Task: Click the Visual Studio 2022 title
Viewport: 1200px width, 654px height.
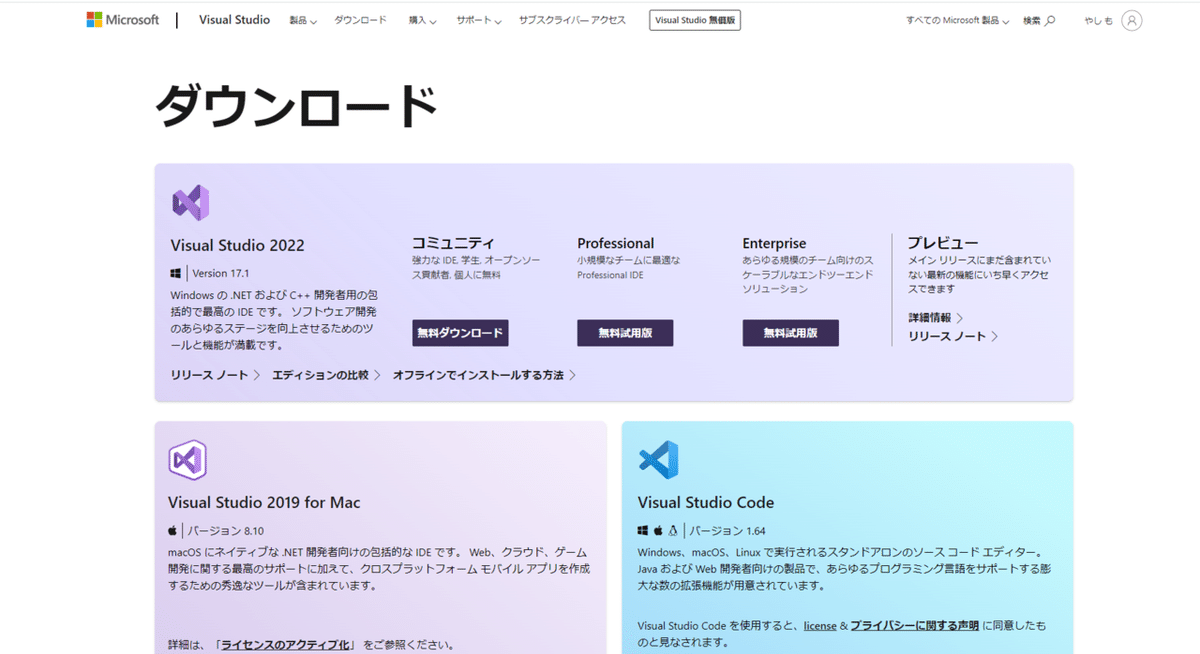Action: click(238, 245)
